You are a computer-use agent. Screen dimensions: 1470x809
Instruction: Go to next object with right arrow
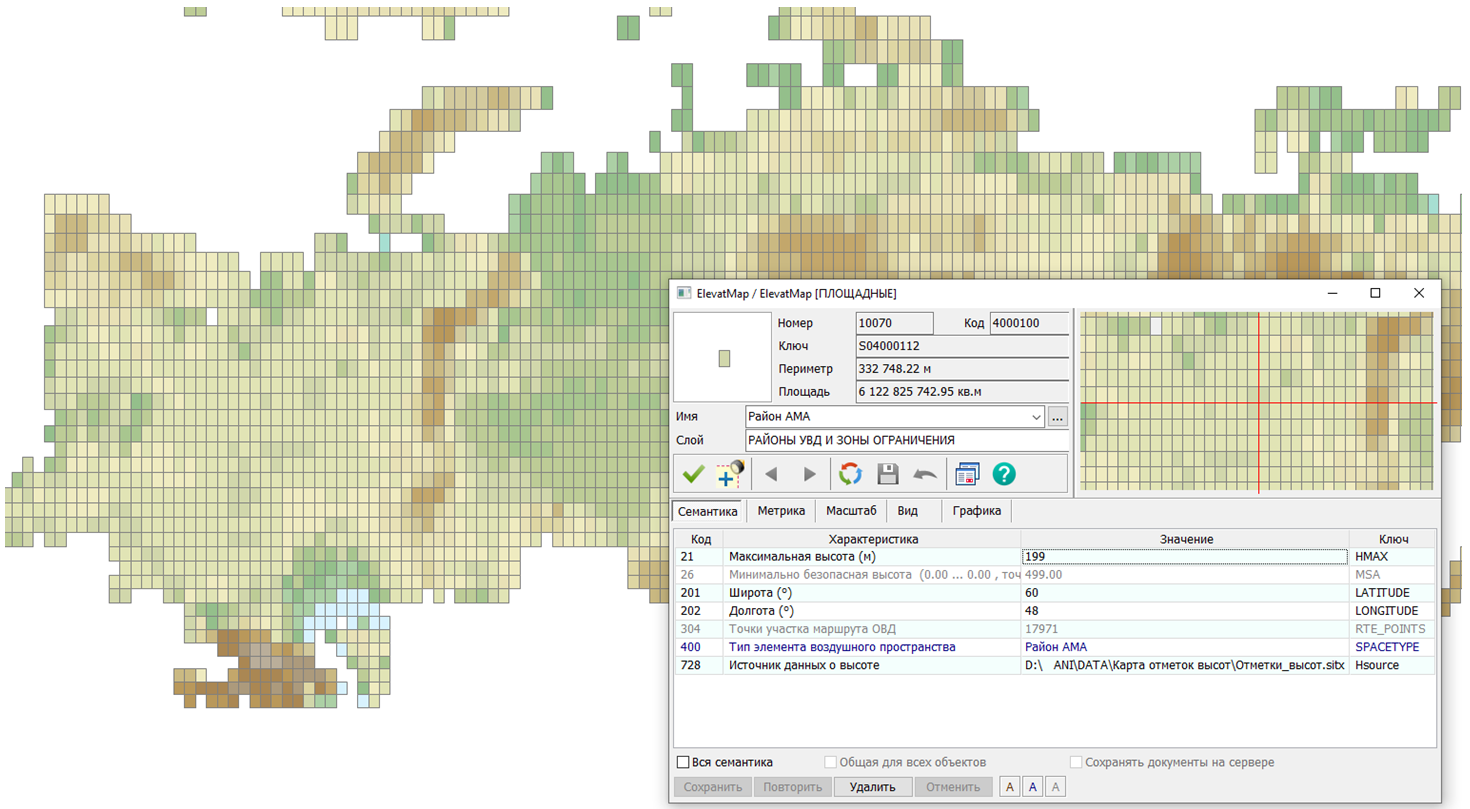(x=810, y=474)
